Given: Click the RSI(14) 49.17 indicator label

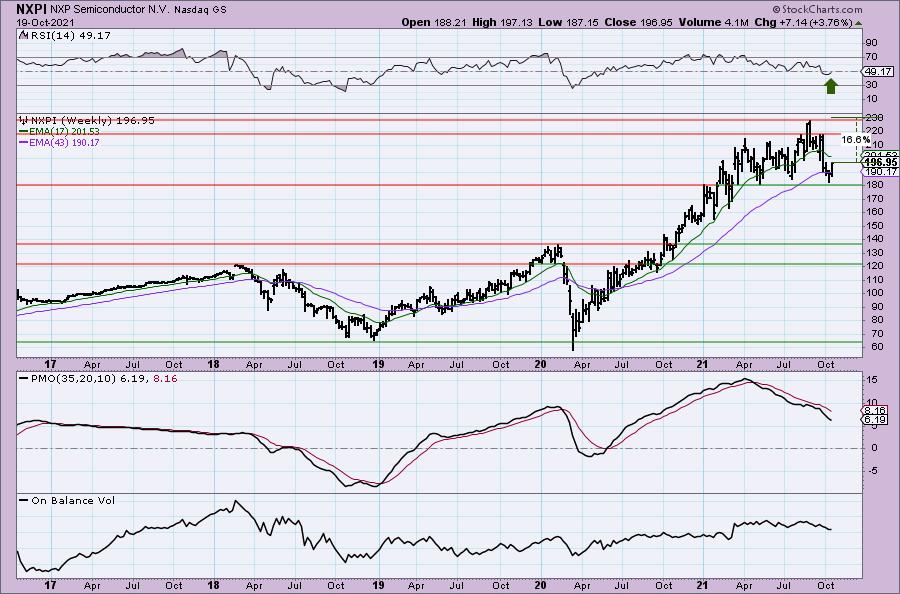Looking at the screenshot, I should 69,35.
